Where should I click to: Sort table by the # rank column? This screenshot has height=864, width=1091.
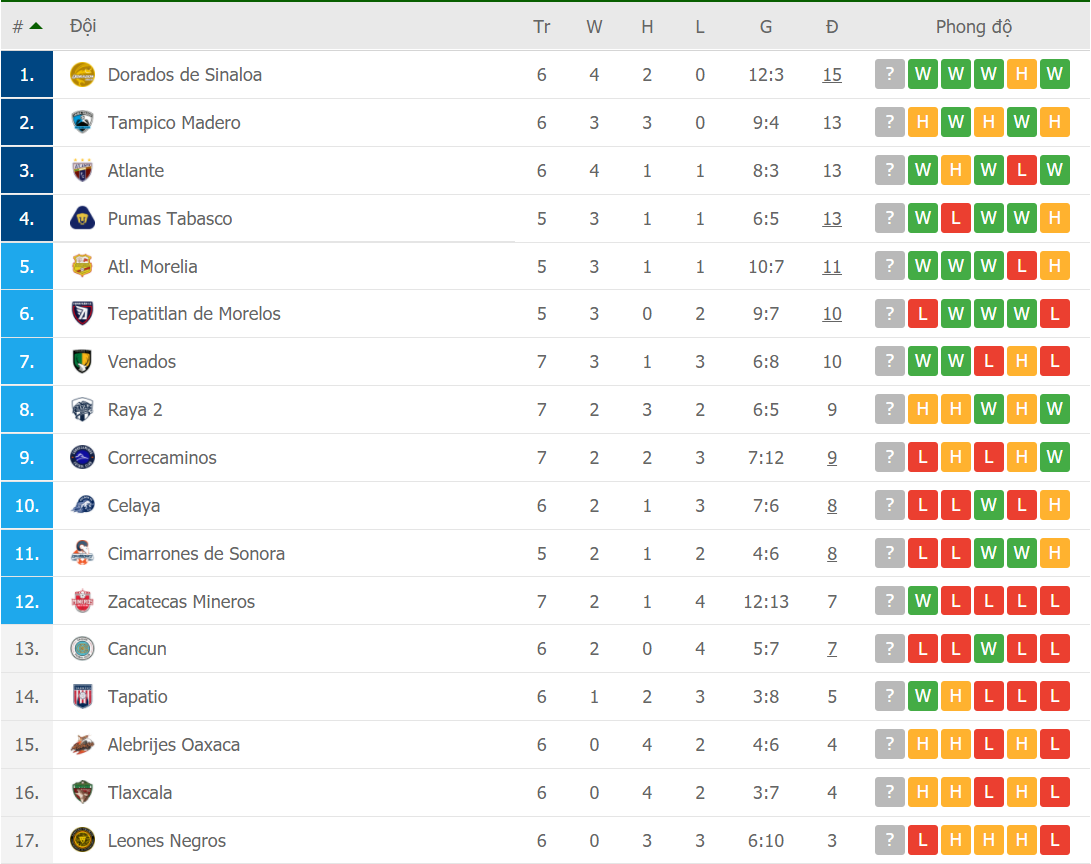[27, 27]
